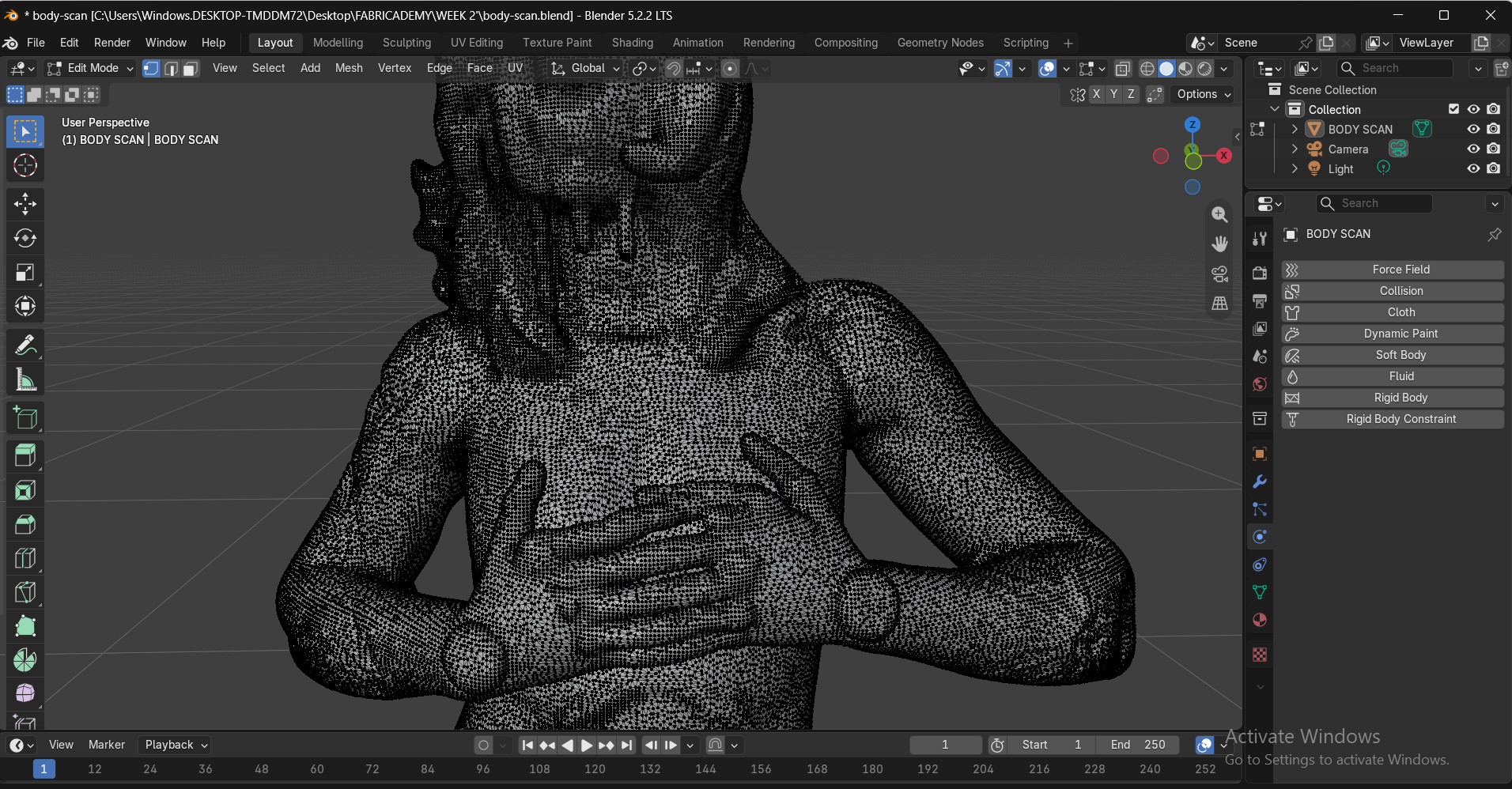This screenshot has width=1512, height=789.
Task: Hide BODY SCAN in viewport
Action: tap(1473, 129)
